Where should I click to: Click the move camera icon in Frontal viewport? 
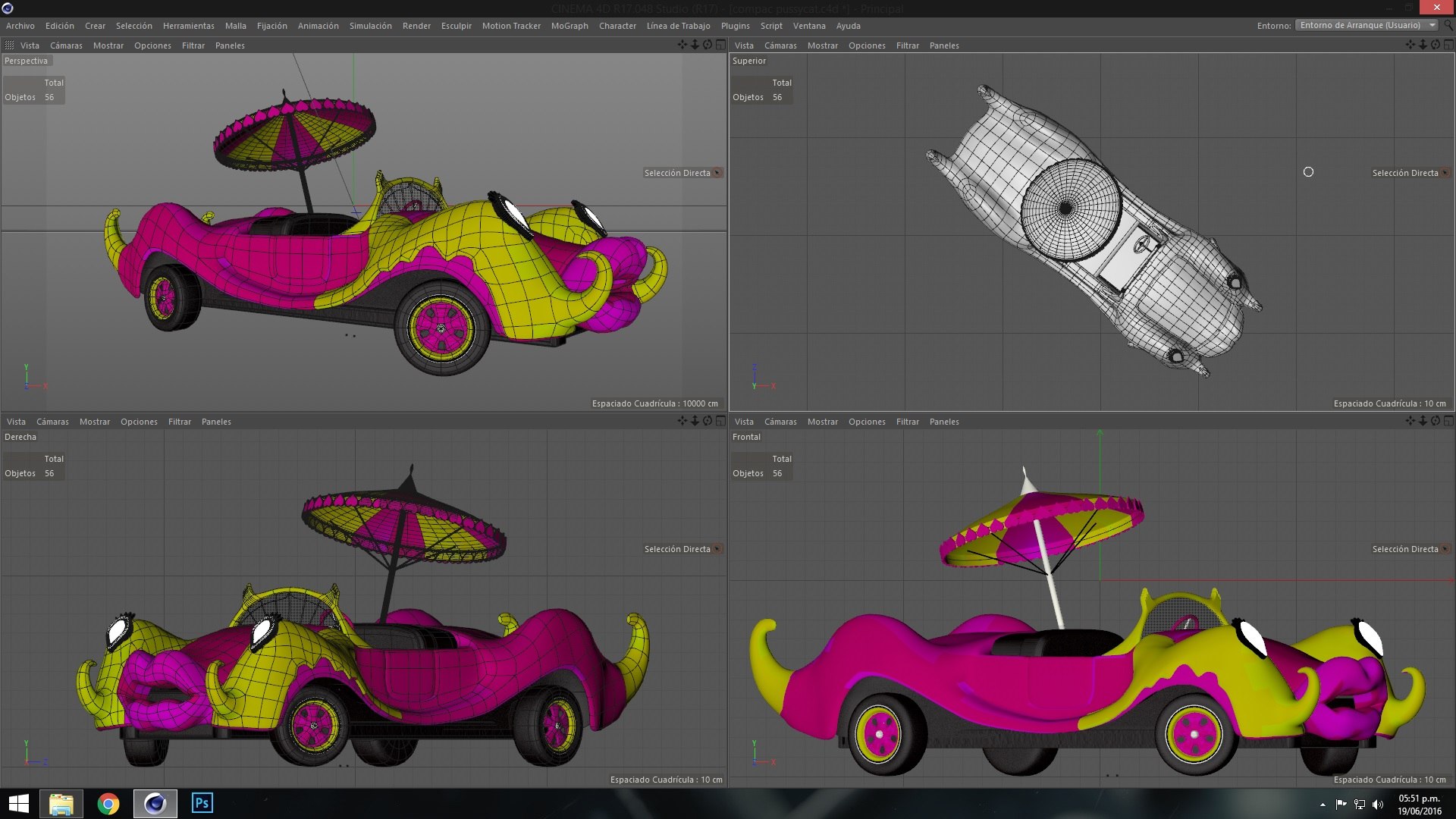[1410, 421]
